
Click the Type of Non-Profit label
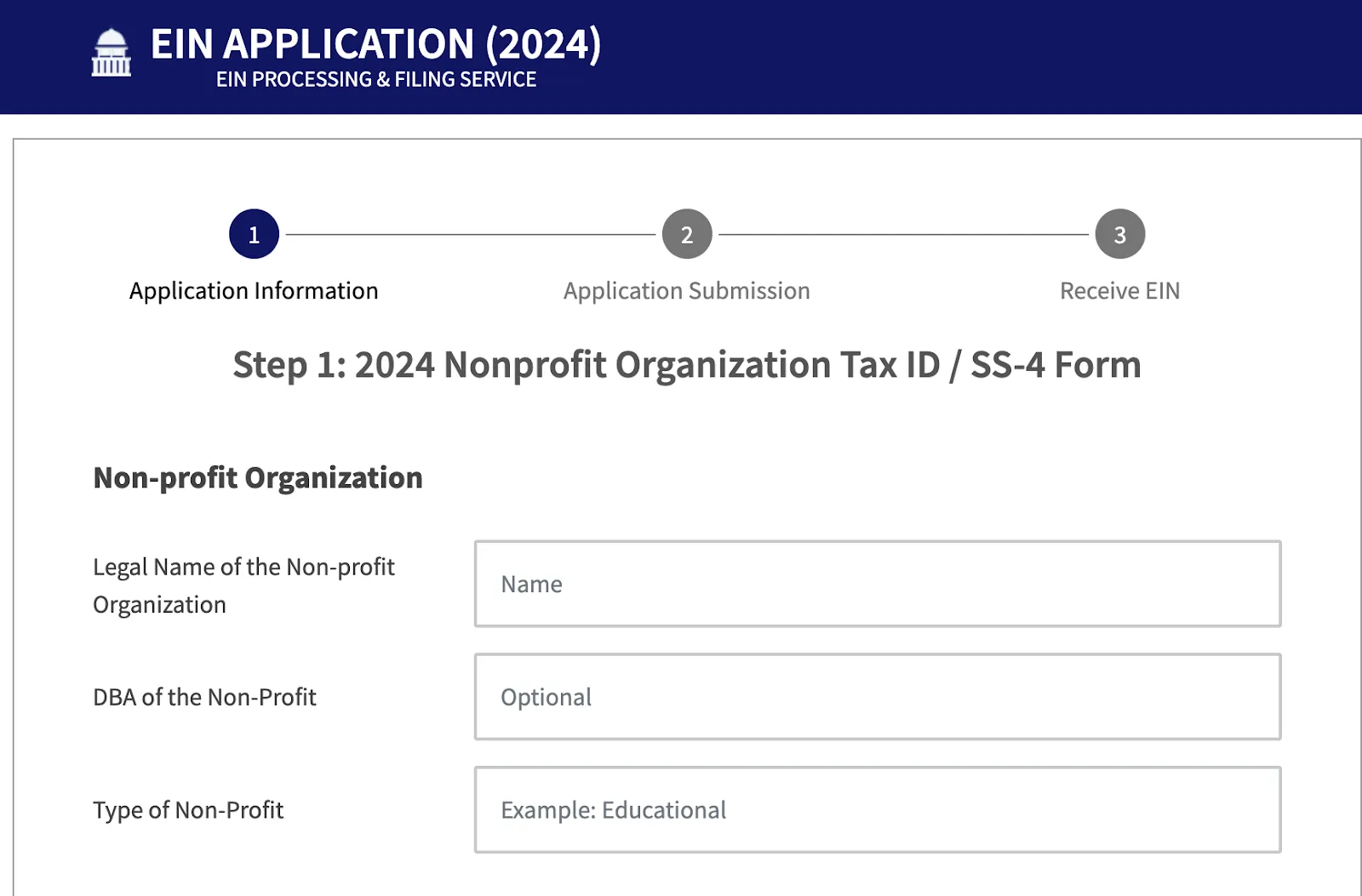188,810
